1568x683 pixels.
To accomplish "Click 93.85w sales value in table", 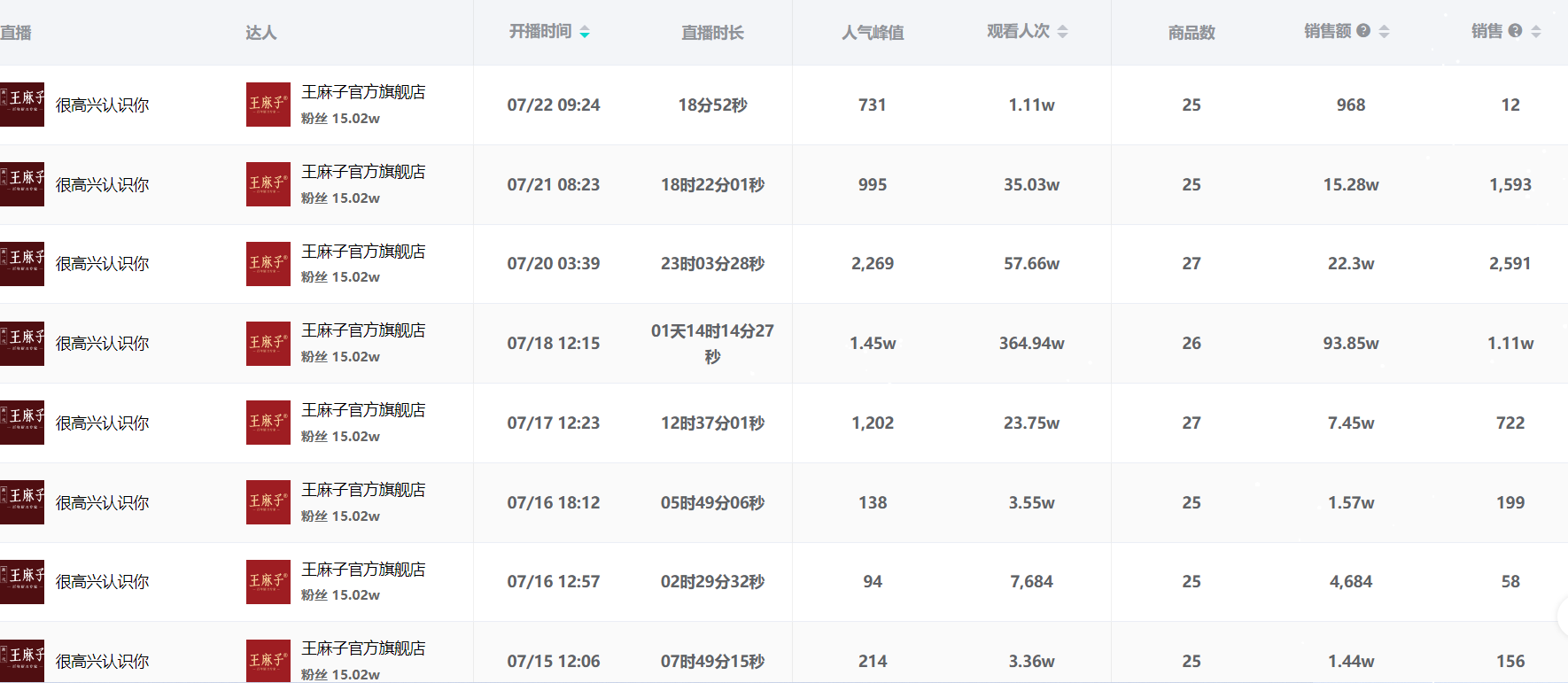I will pyautogui.click(x=1350, y=344).
